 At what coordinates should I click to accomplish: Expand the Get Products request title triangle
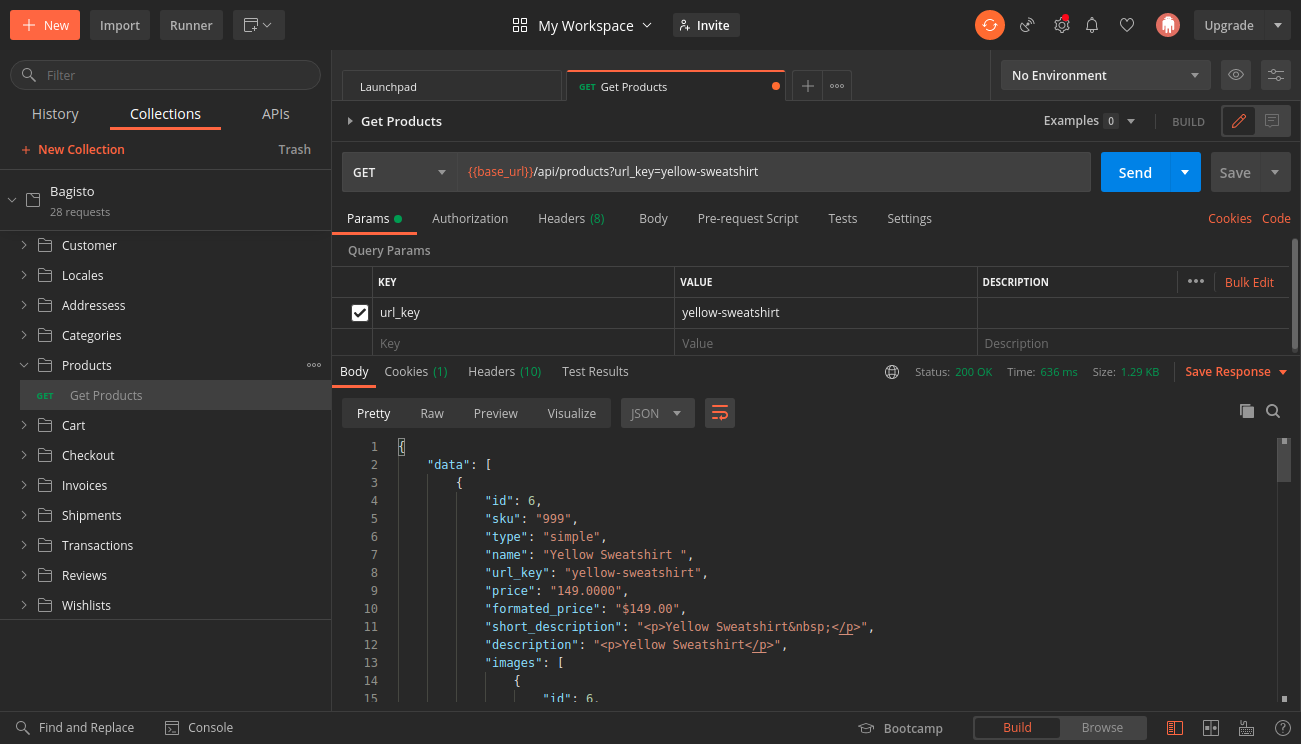[x=350, y=121]
